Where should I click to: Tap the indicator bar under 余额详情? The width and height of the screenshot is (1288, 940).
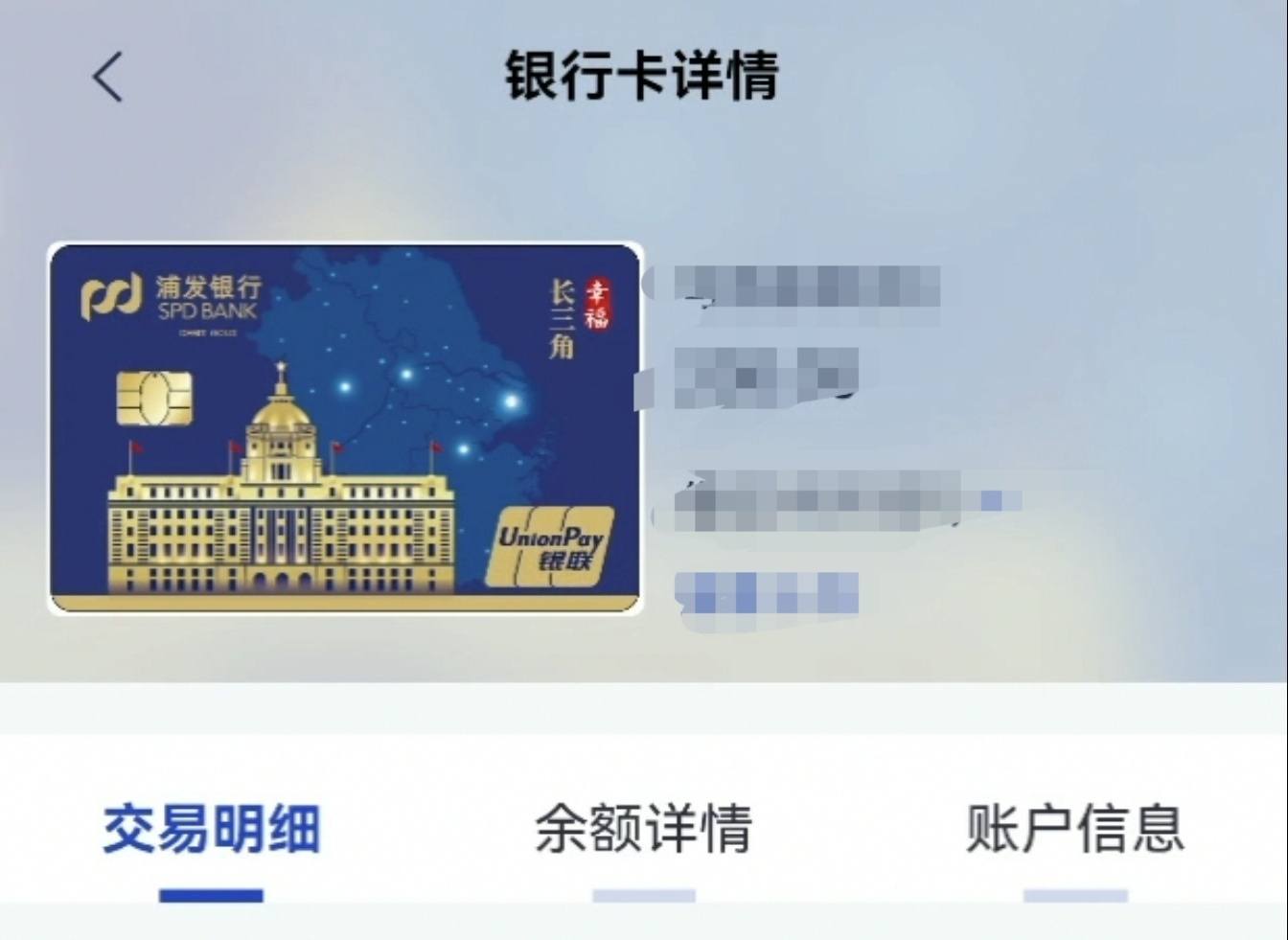[x=643, y=896]
